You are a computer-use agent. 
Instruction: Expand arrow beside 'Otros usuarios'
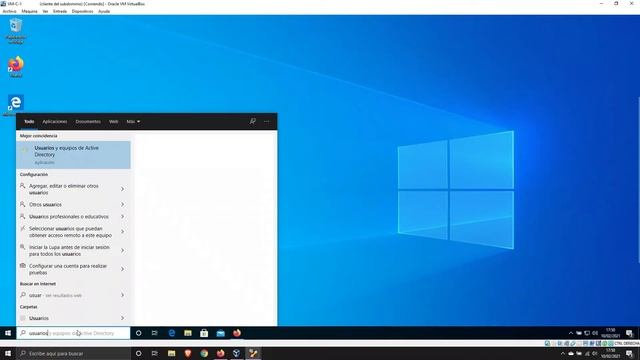point(122,204)
